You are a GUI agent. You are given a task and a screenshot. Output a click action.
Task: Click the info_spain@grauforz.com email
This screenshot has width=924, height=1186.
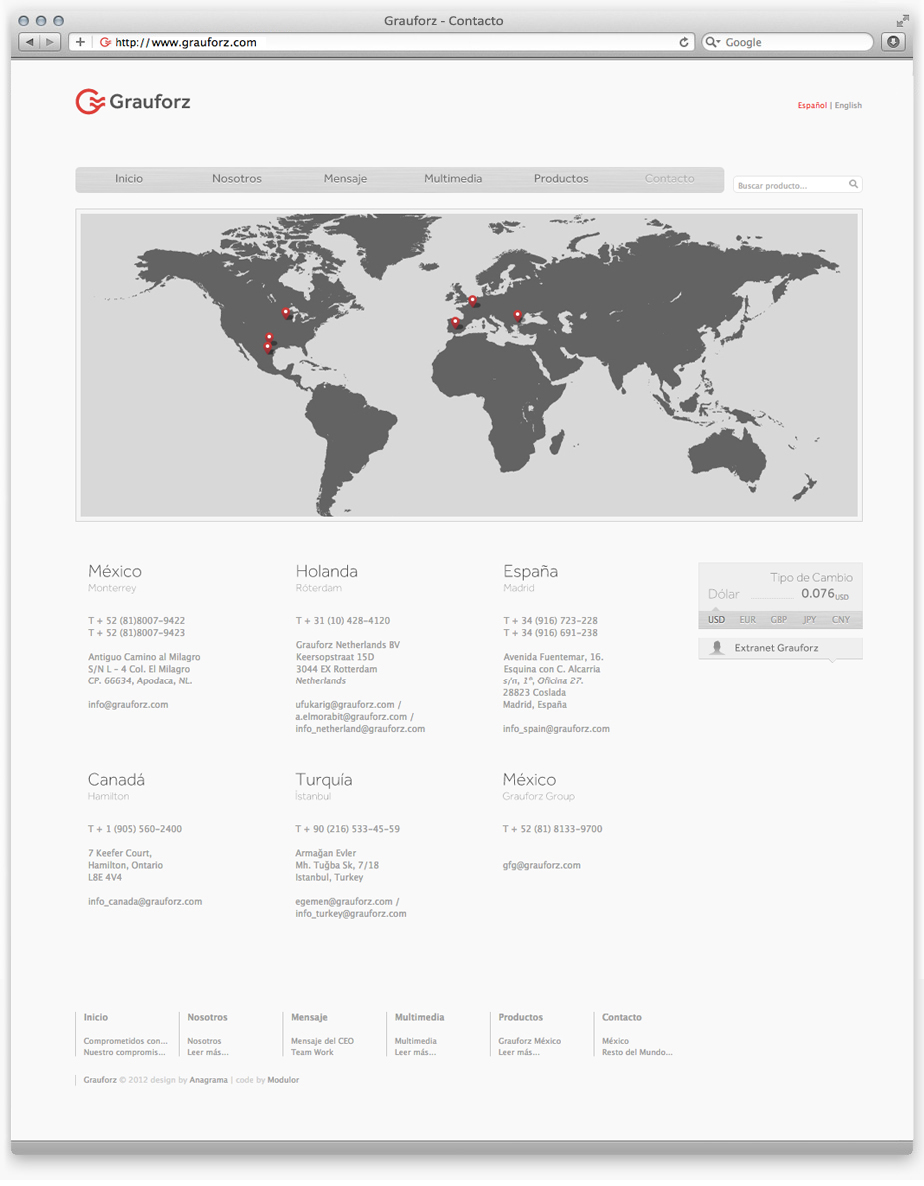[x=556, y=729]
